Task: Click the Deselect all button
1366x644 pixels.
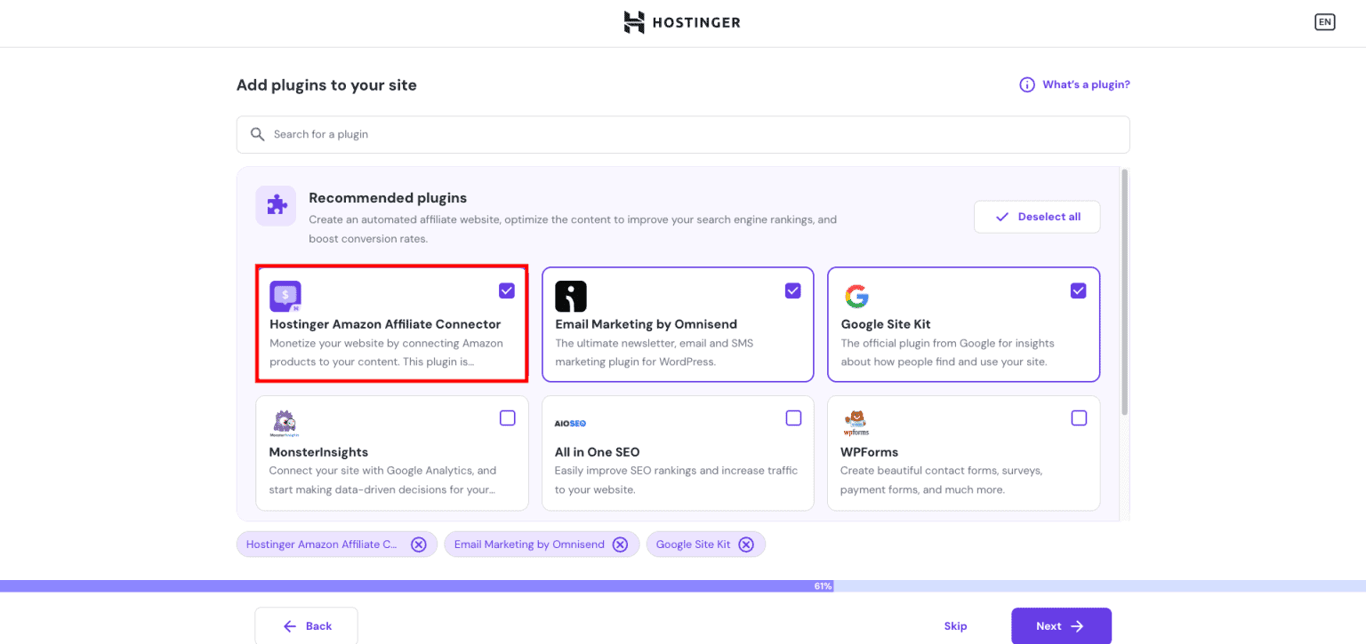Action: (x=1037, y=216)
